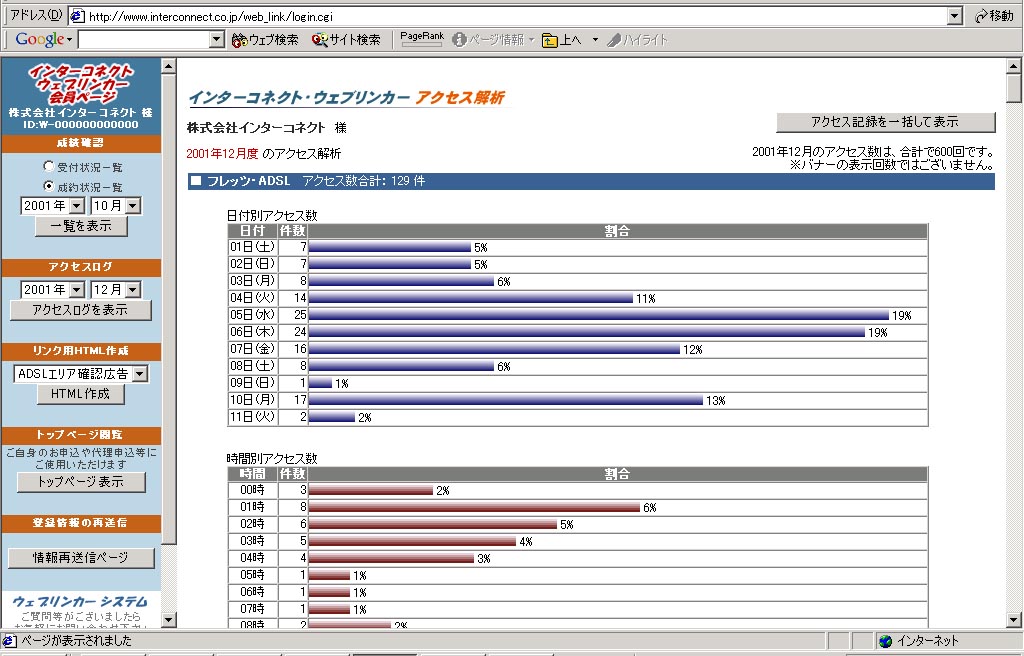Click the 日付 column header

(x=253, y=231)
